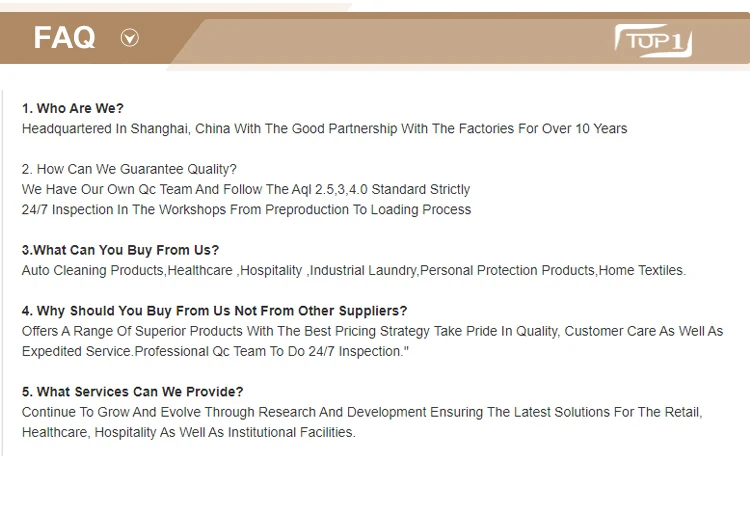Click the 'Offers A Range Of Superior Products' line
The image size is (750, 511).
pyautogui.click(x=372, y=331)
